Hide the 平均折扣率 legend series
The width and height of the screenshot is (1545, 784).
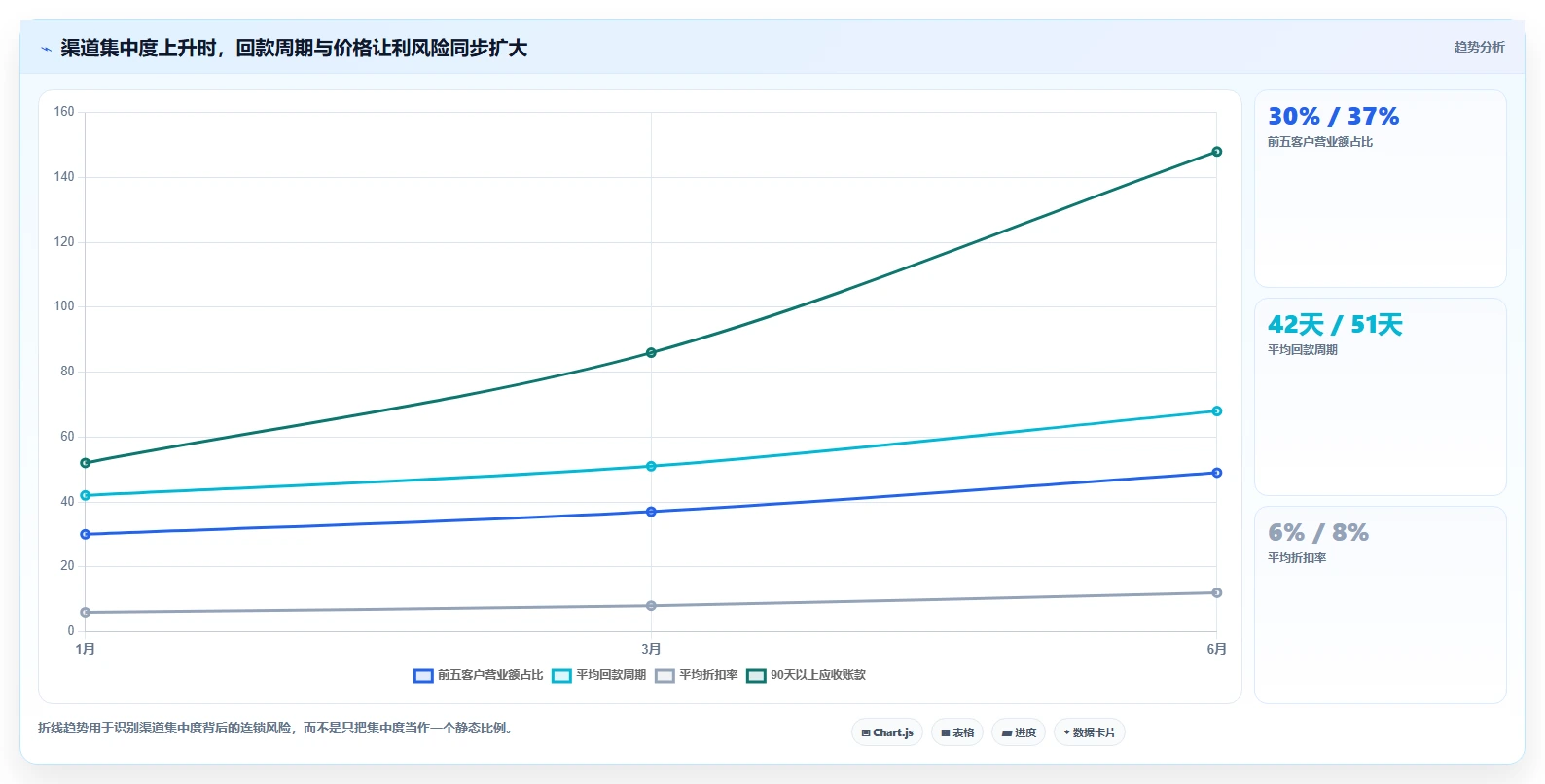click(697, 675)
